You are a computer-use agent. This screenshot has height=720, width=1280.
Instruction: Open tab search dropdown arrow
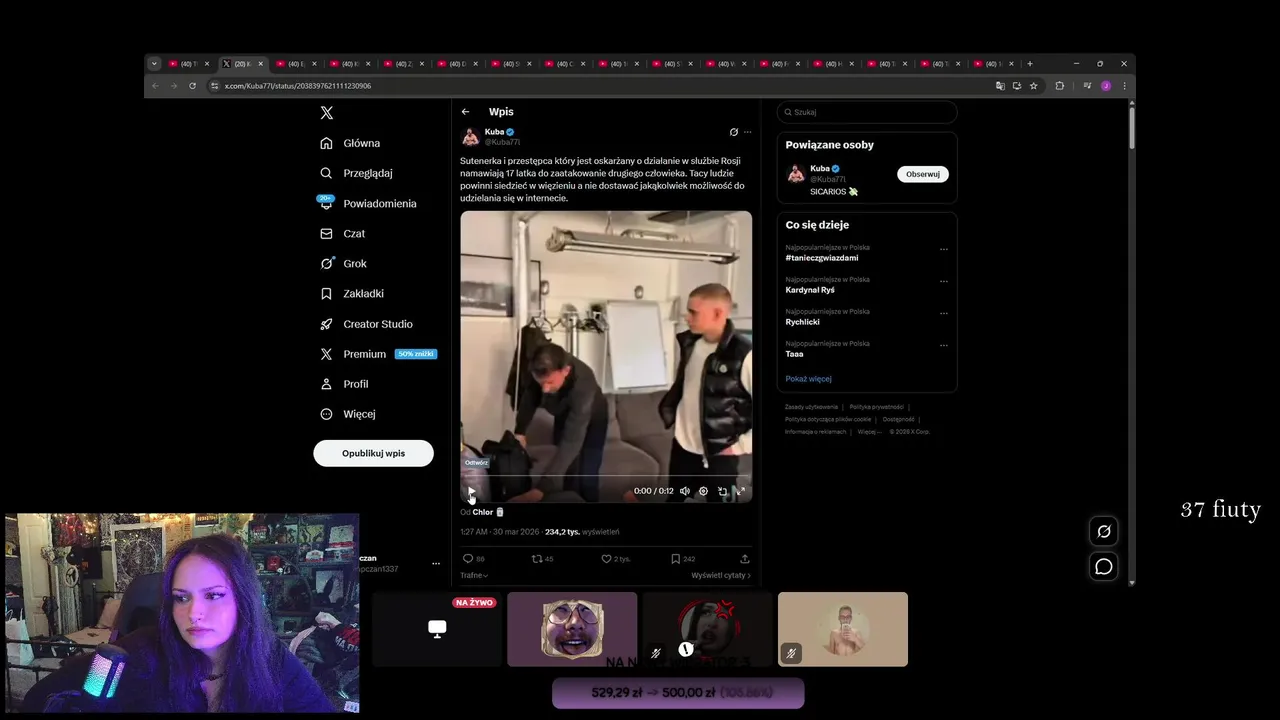coord(154,64)
